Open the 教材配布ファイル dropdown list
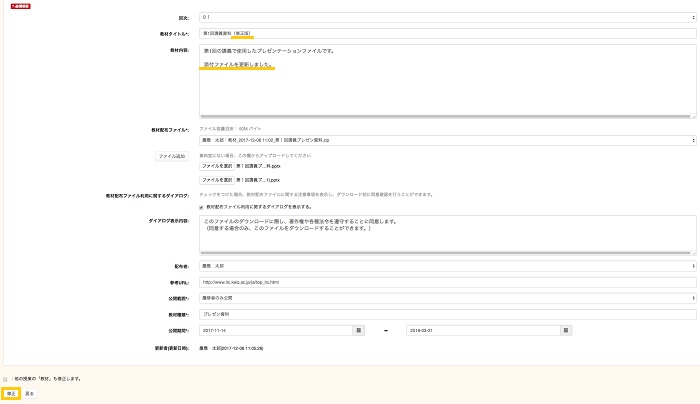 447,141
